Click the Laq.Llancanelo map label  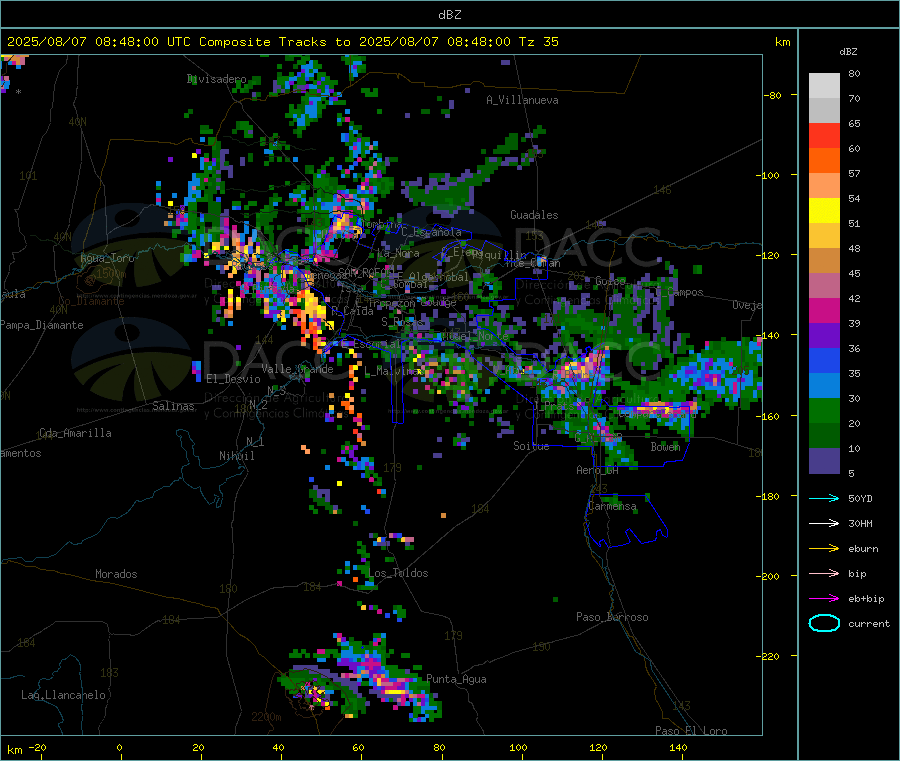click(x=63, y=695)
